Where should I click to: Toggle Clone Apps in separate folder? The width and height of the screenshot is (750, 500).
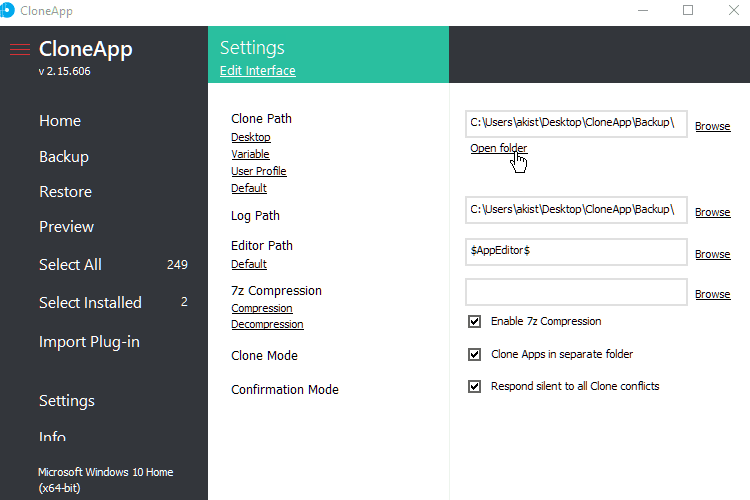click(474, 354)
